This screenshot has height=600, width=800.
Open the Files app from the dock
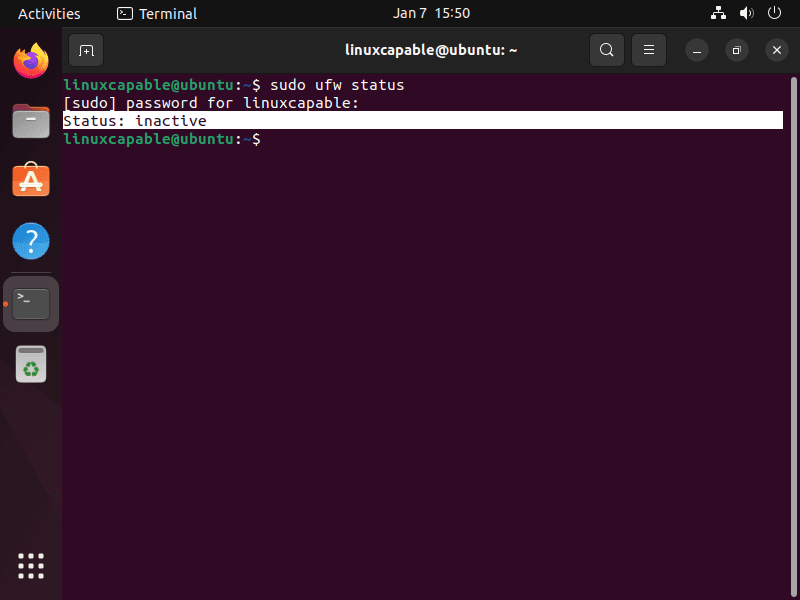tap(30, 121)
